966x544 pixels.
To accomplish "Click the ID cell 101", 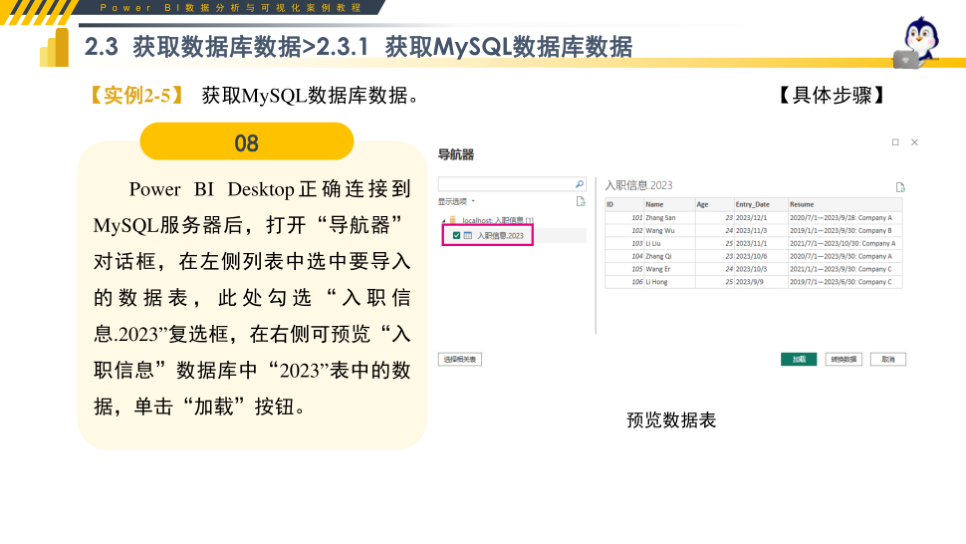I will point(624,217).
